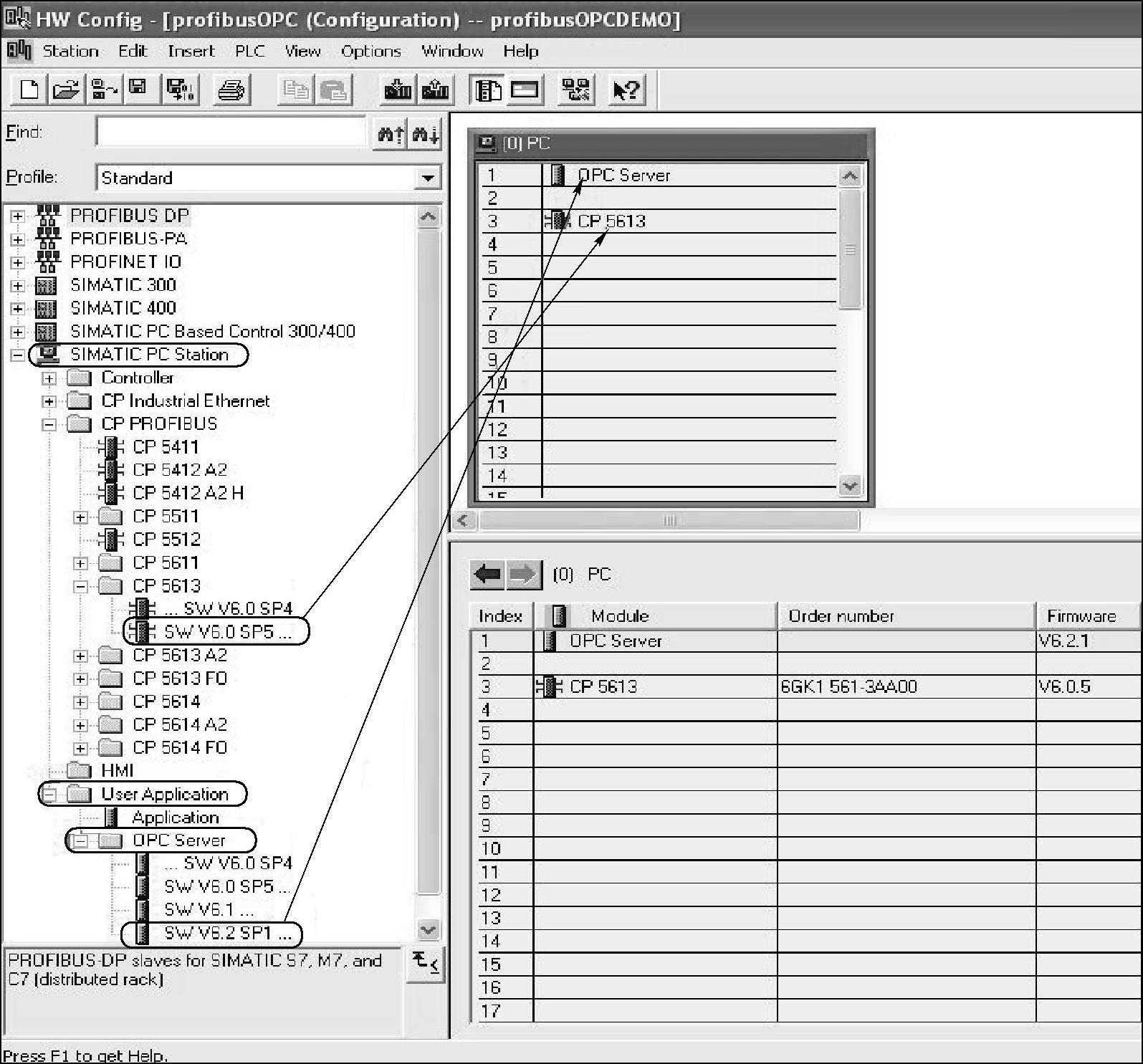
Task: Open the View menu
Action: (x=302, y=51)
